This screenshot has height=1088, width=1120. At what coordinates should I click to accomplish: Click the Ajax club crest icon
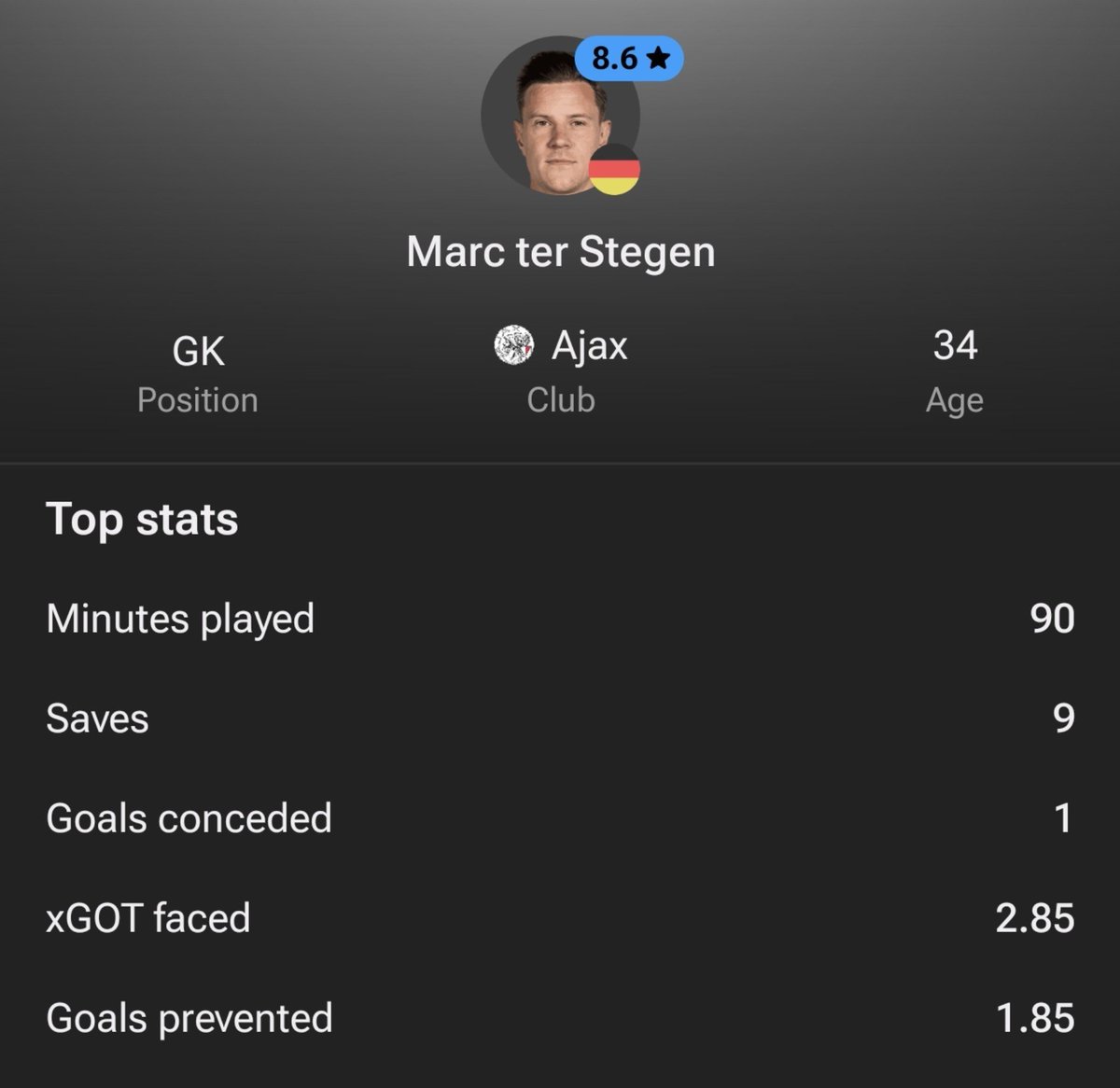[x=513, y=345]
